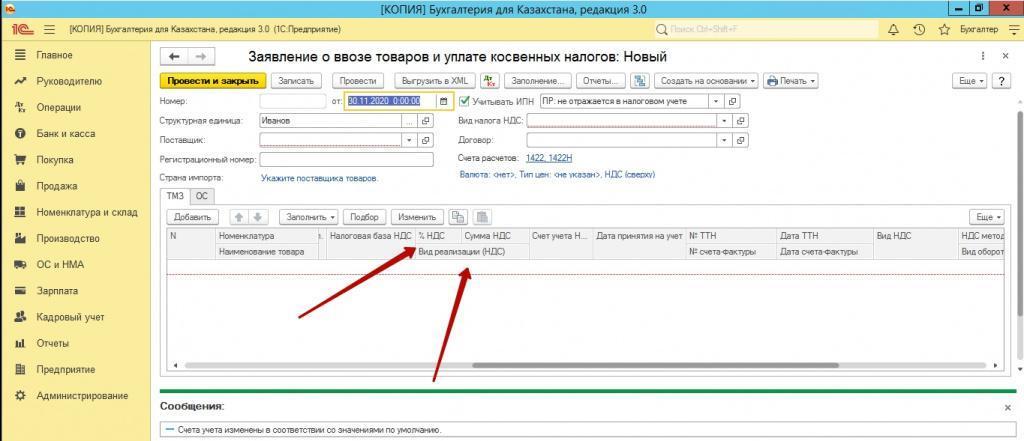This screenshot has height=441, width=1024.
Task: Click the Подбор button
Action: [x=366, y=217]
